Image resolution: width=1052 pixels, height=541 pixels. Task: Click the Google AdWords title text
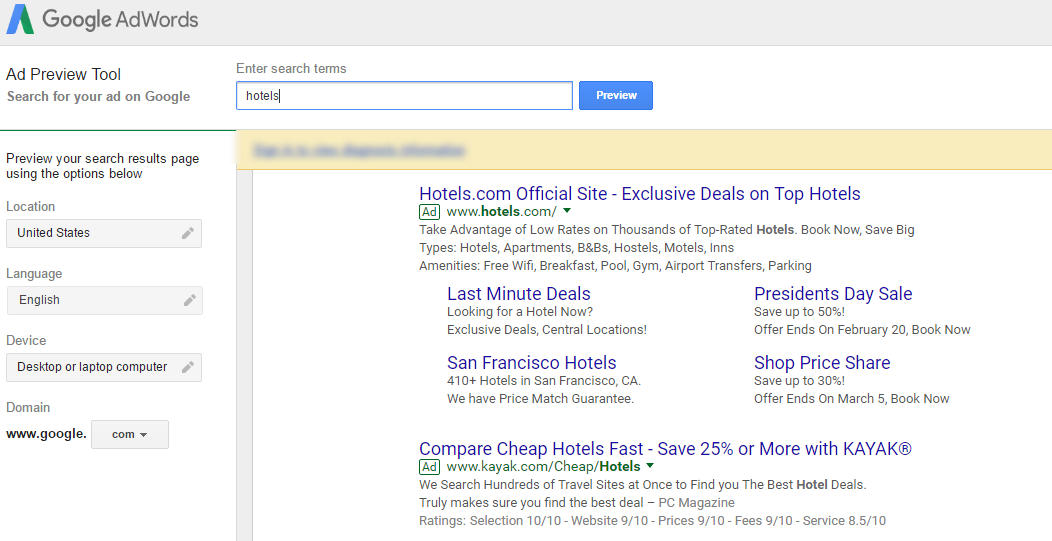(x=120, y=19)
